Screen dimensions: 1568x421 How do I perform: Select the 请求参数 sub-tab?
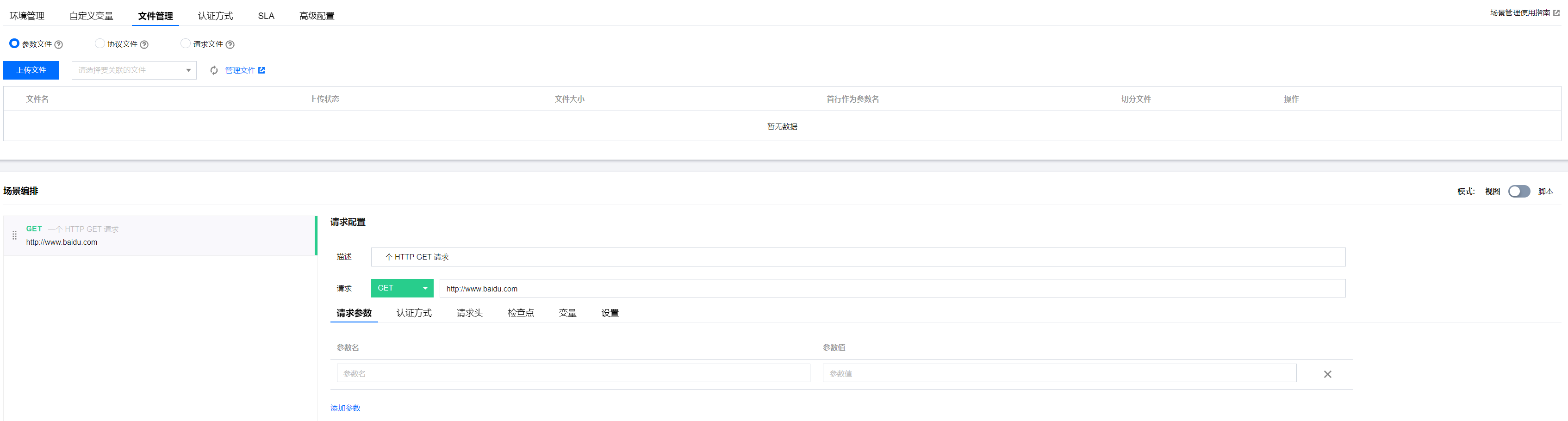point(354,313)
